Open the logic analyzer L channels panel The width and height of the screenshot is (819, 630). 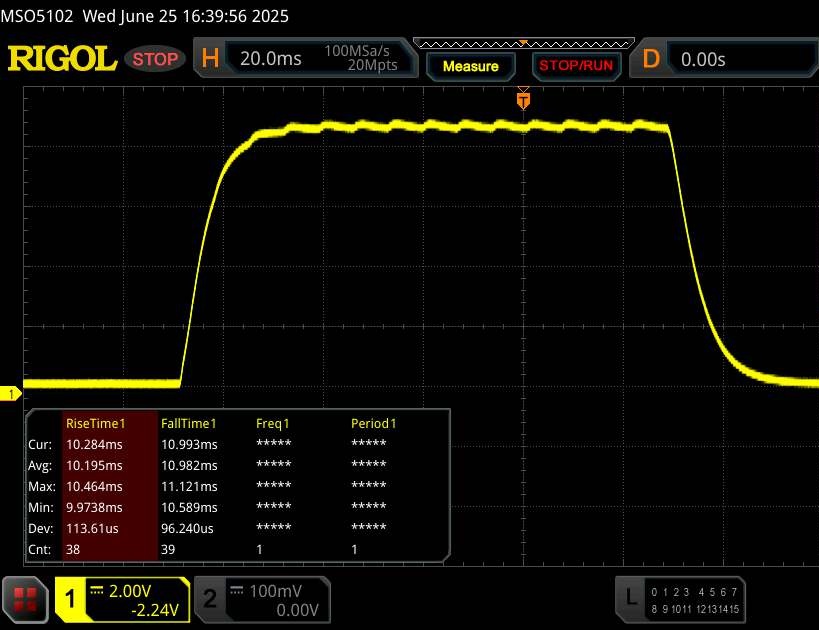coord(680,600)
